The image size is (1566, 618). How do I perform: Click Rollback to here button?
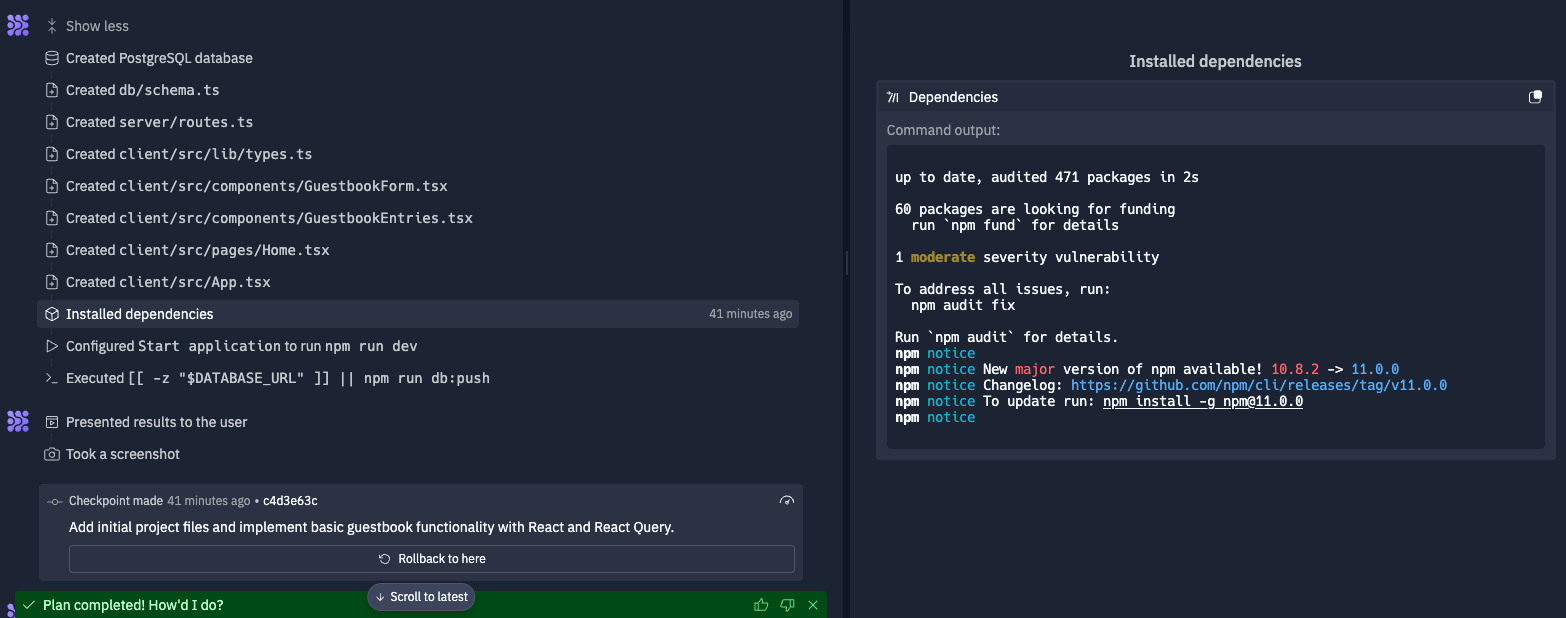(x=432, y=559)
